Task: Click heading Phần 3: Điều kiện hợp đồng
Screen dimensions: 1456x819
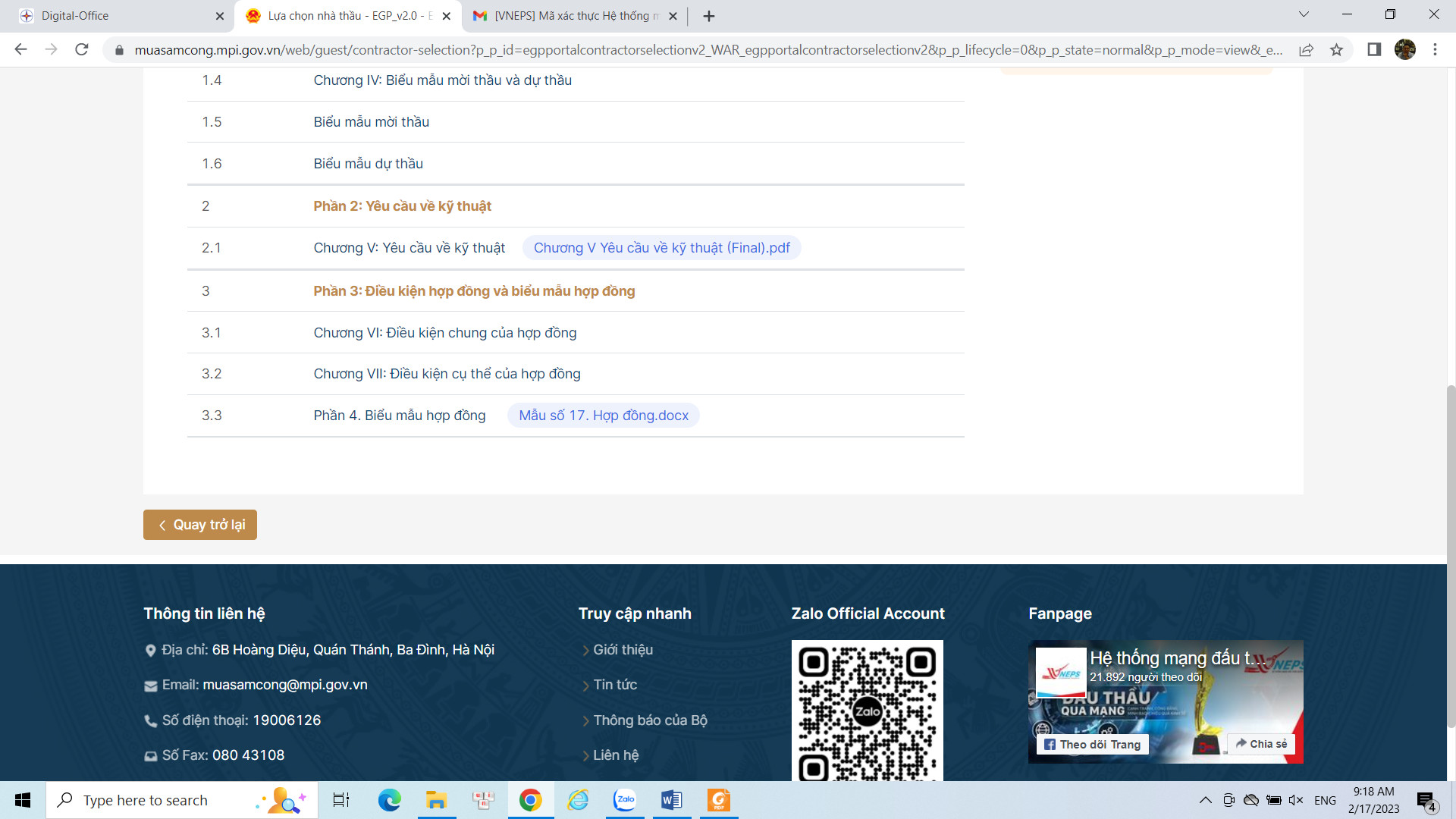Action: (474, 291)
